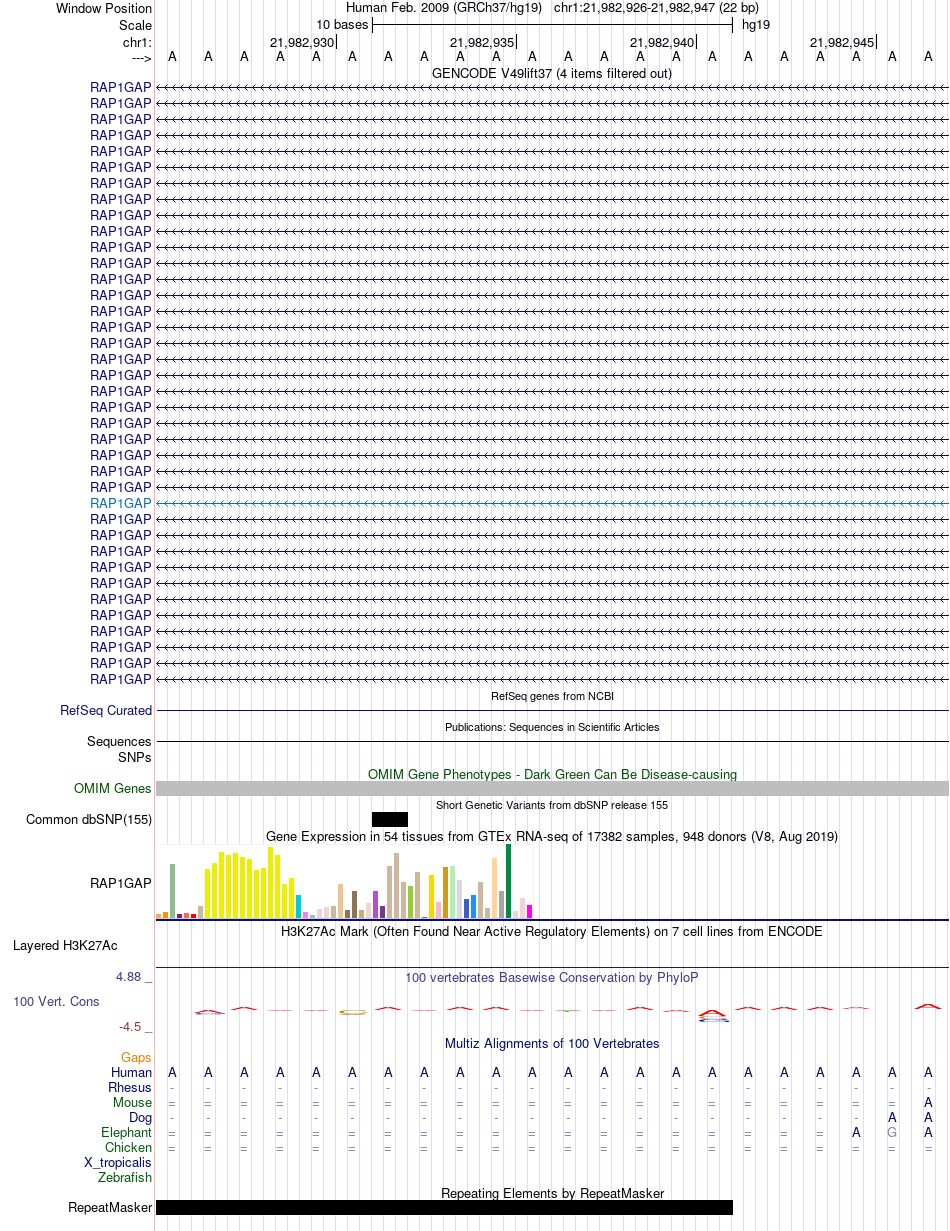Click 'Multiz Alignments of 100 Vertebrates' title

pos(552,1043)
